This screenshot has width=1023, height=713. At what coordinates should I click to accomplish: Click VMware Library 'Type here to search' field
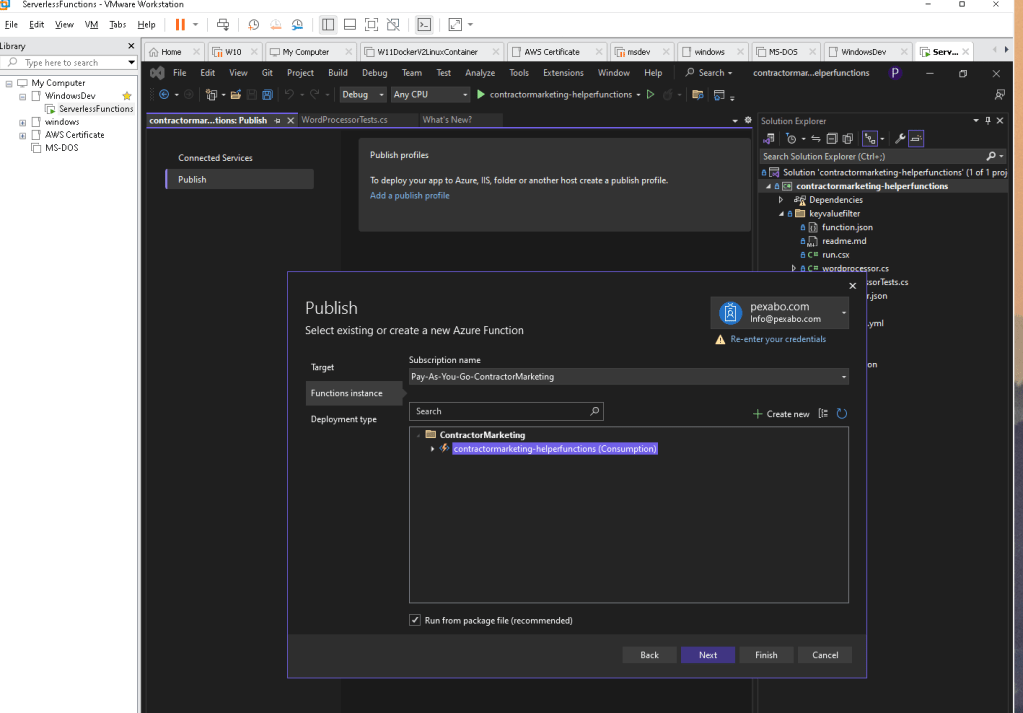(x=69, y=63)
